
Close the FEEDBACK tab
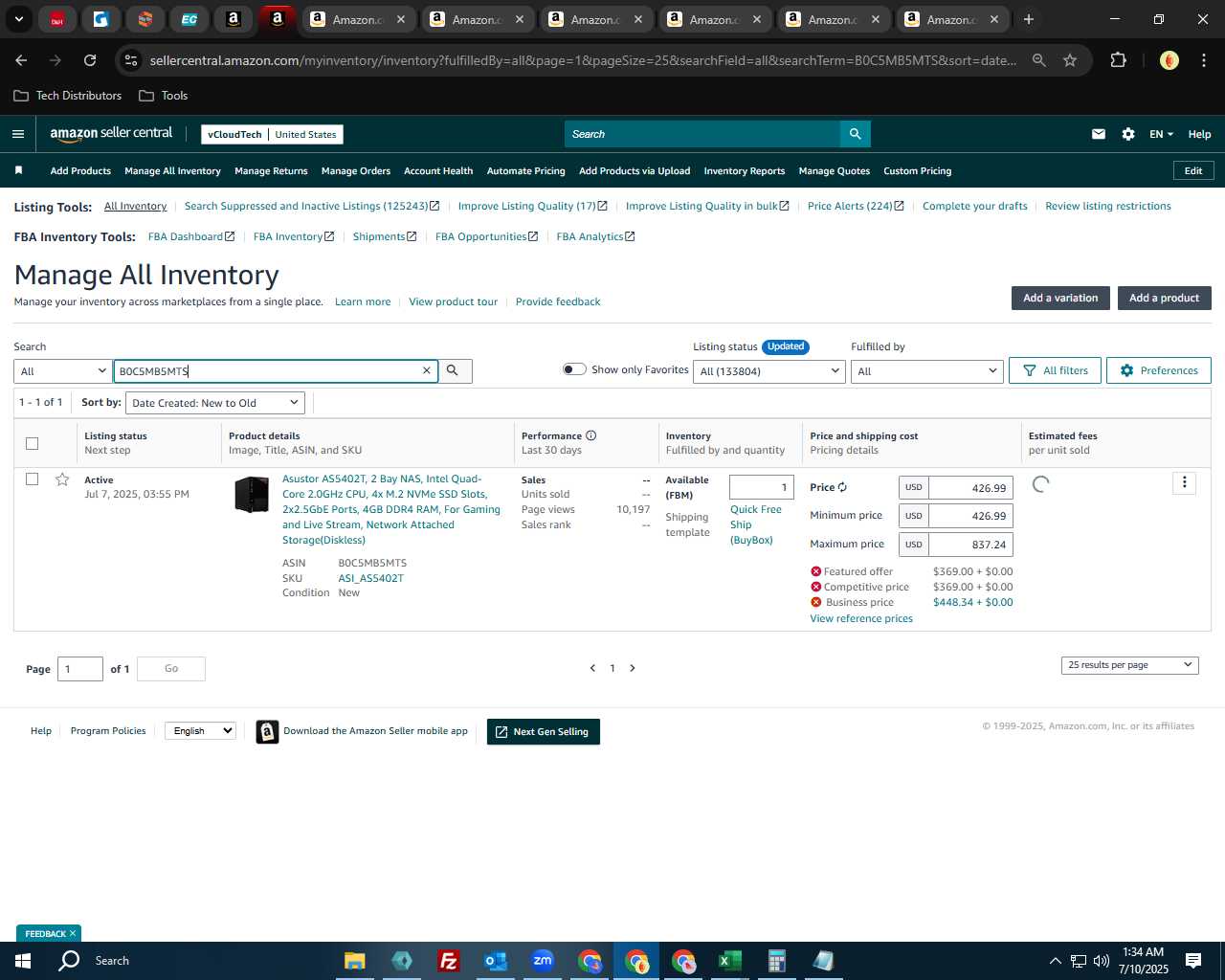(73, 933)
